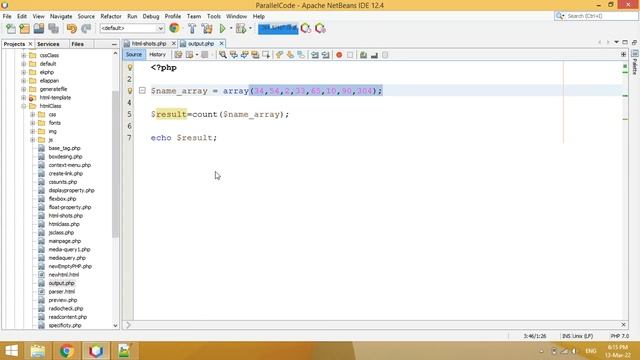Open File Explorer from Windows taskbar
This screenshot has height=360, width=640.
(x=38, y=351)
